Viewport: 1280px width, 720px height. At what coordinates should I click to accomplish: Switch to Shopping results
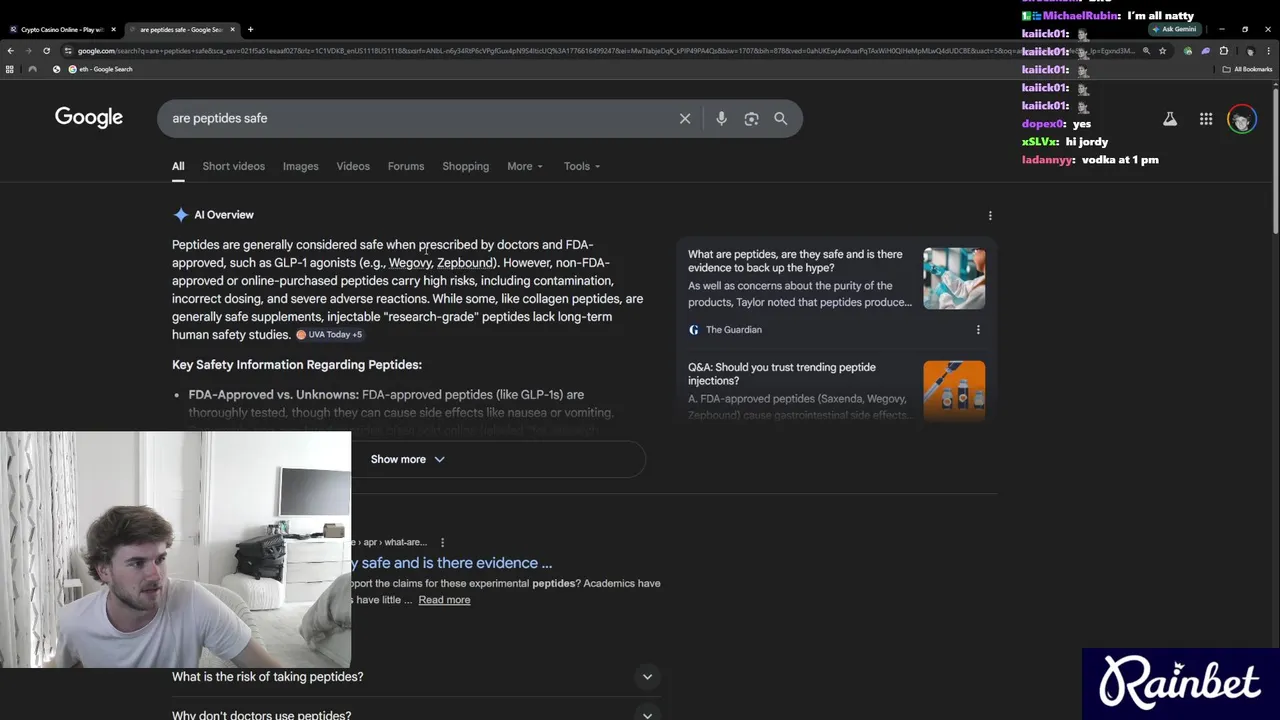[466, 166]
